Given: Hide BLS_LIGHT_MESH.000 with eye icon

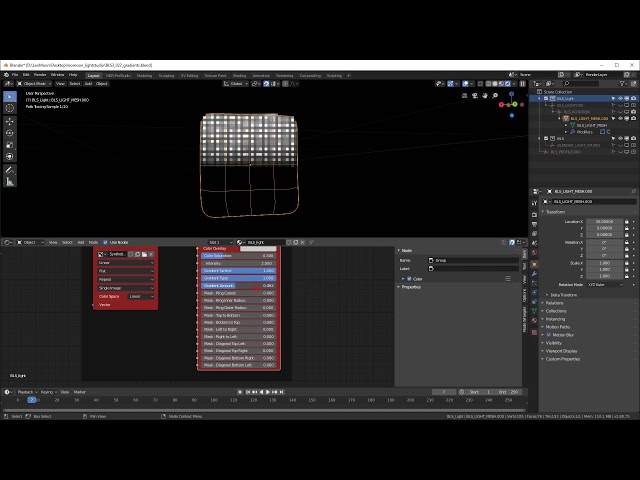Looking at the screenshot, I should click(620, 118).
